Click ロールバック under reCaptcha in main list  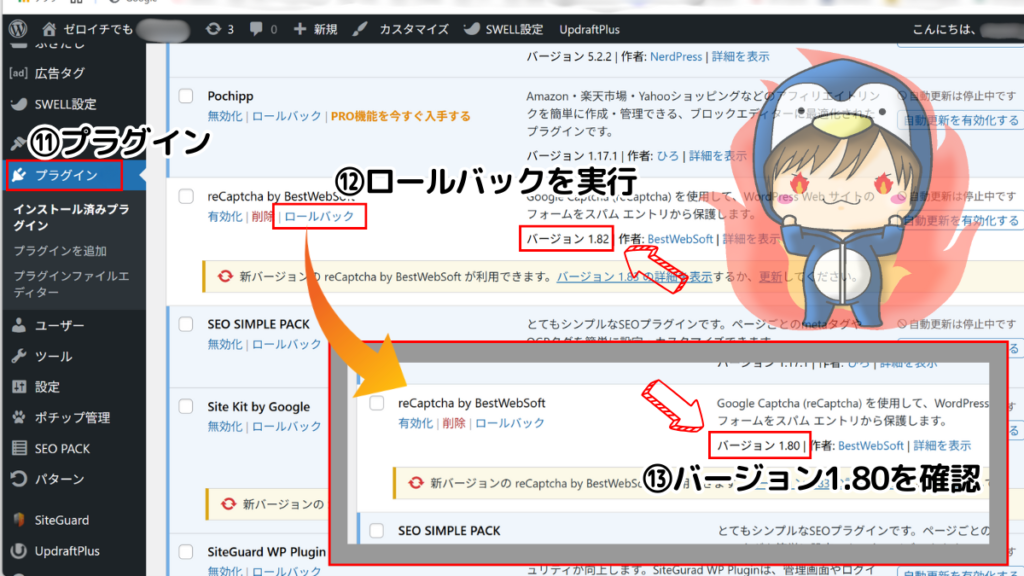click(319, 216)
